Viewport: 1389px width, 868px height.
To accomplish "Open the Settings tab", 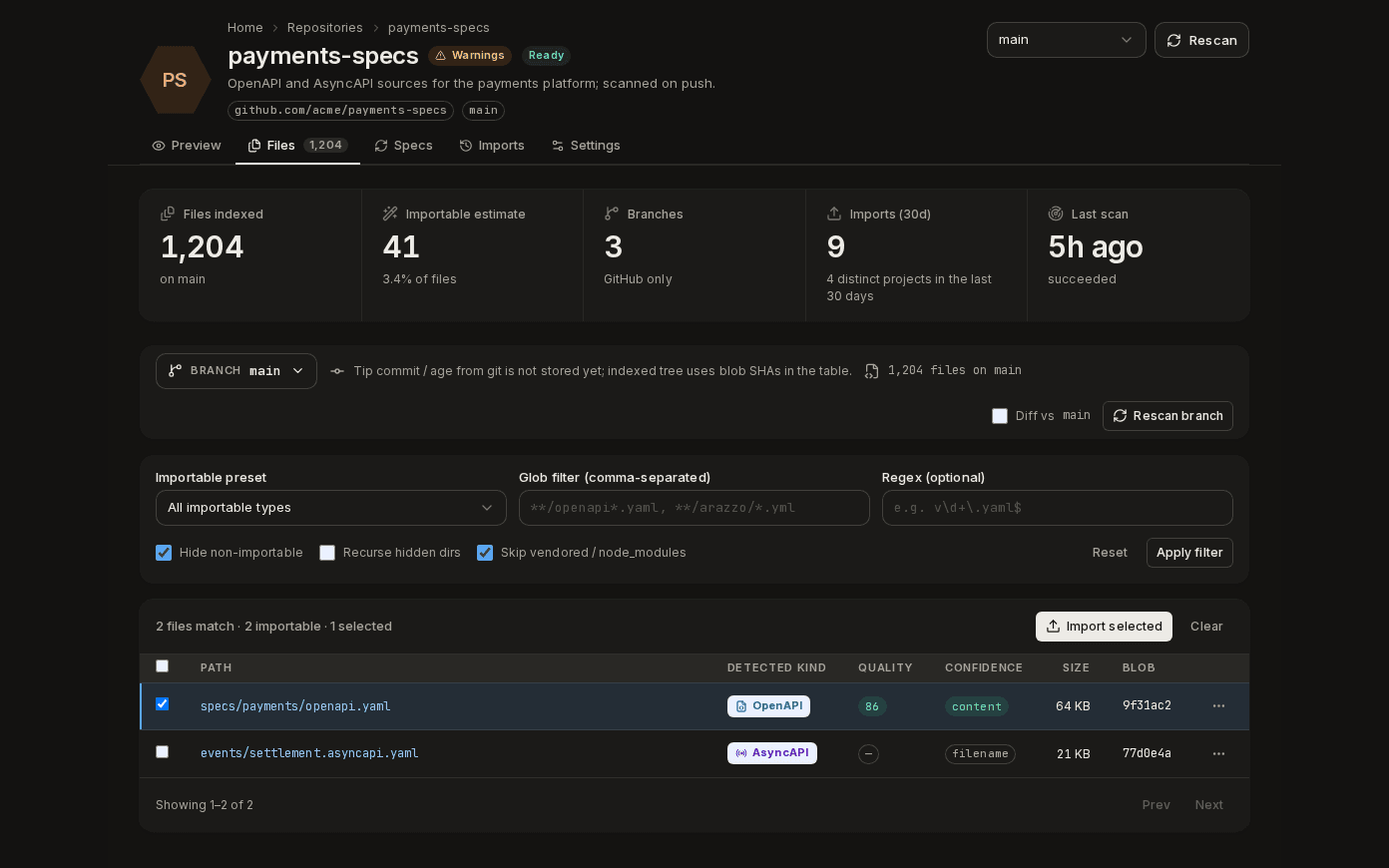I will click(x=586, y=146).
